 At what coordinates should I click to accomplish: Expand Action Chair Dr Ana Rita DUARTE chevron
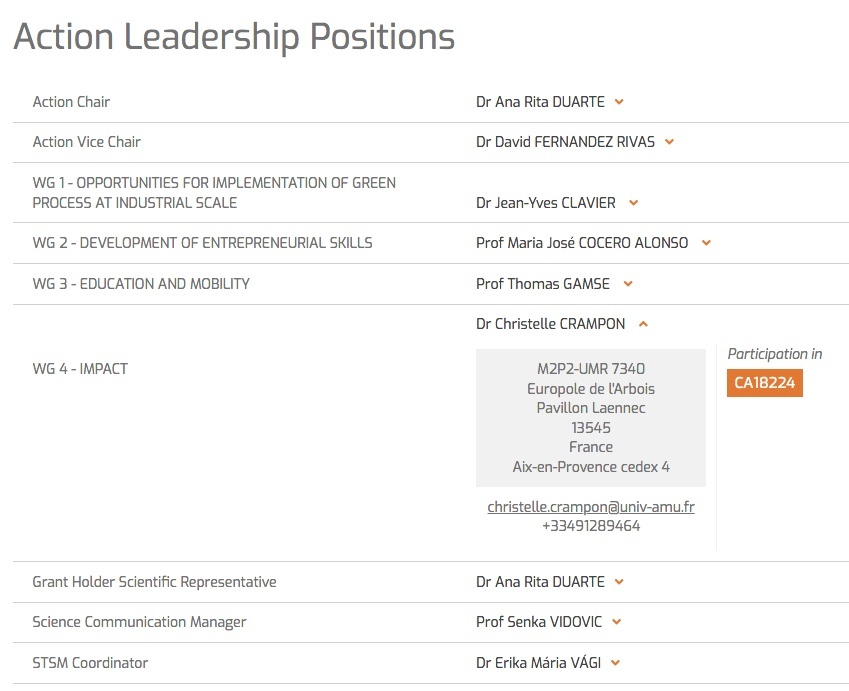point(619,102)
